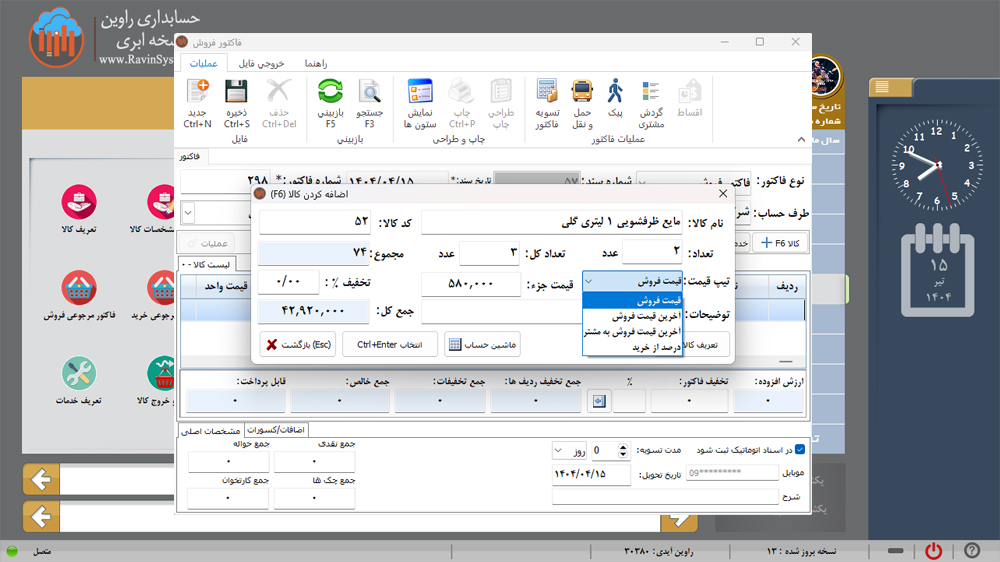Select درصد از خرید price type option

coord(632,348)
